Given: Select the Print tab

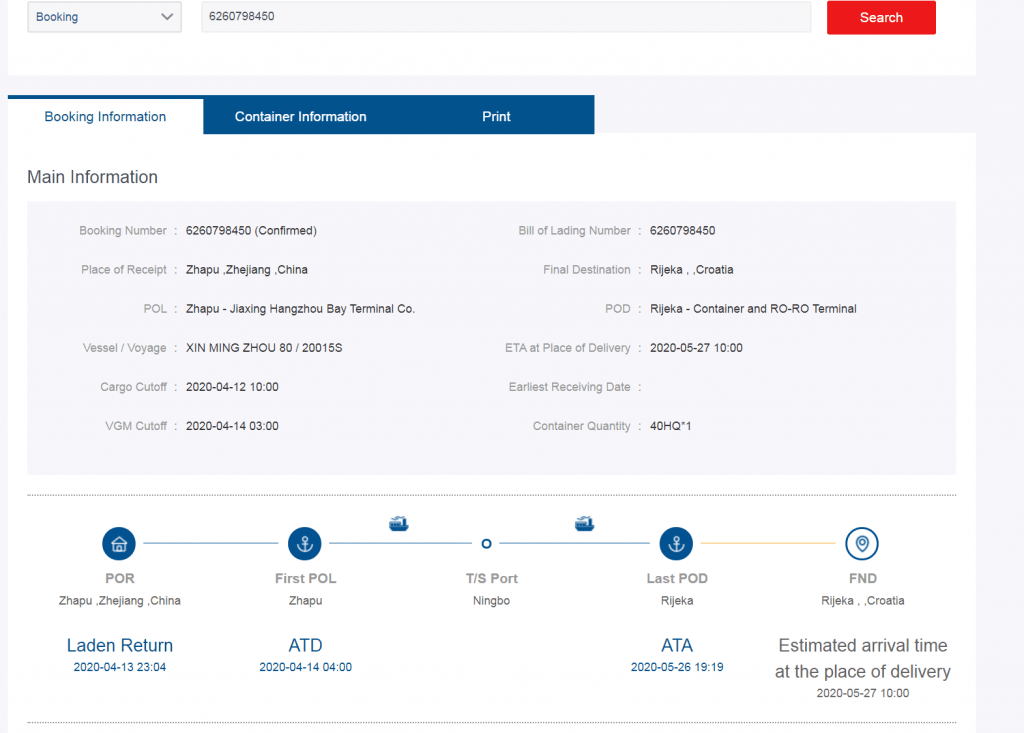Looking at the screenshot, I should pos(496,116).
